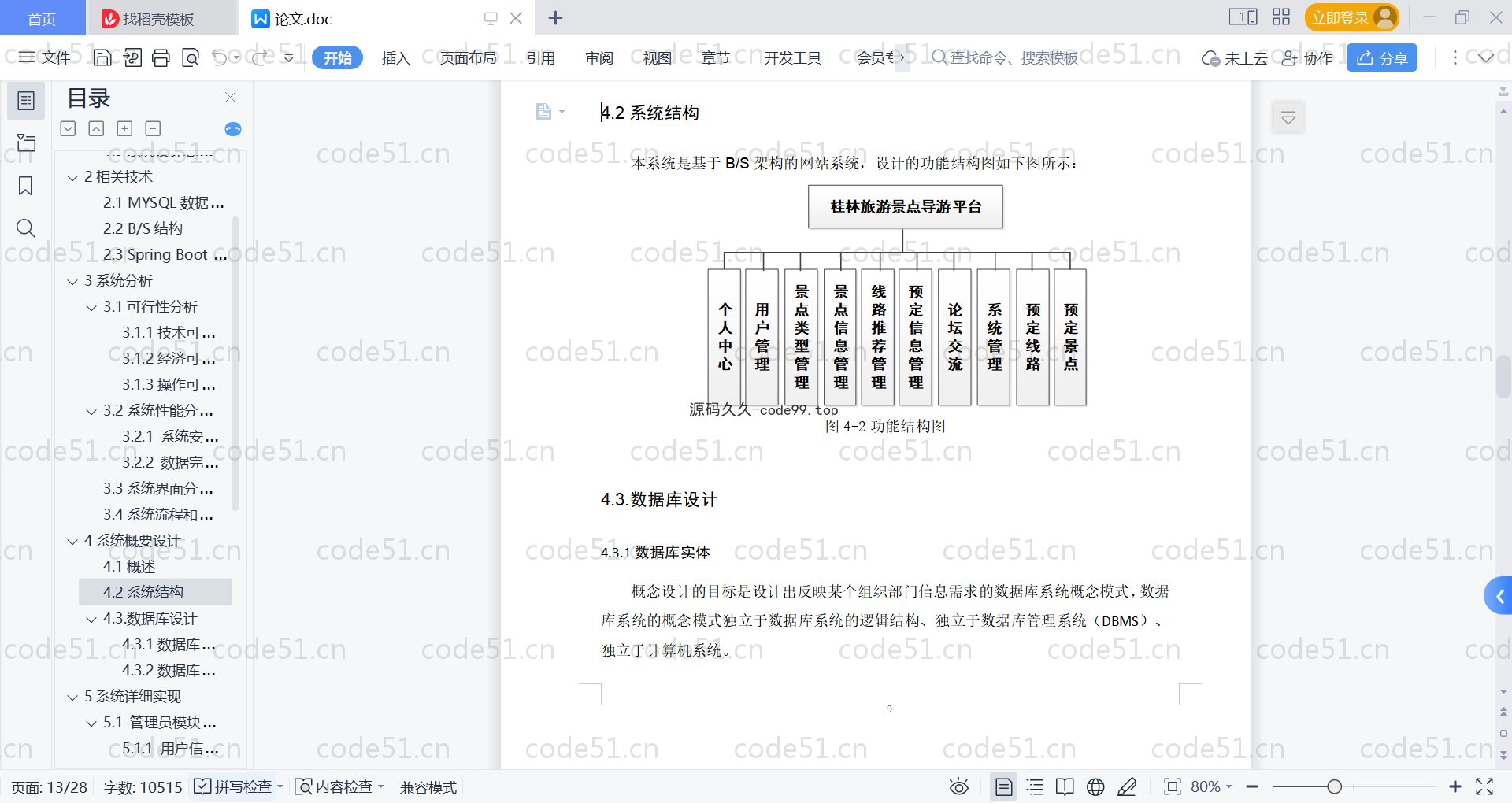Select the 开发工具 ribbon tab

pos(792,57)
